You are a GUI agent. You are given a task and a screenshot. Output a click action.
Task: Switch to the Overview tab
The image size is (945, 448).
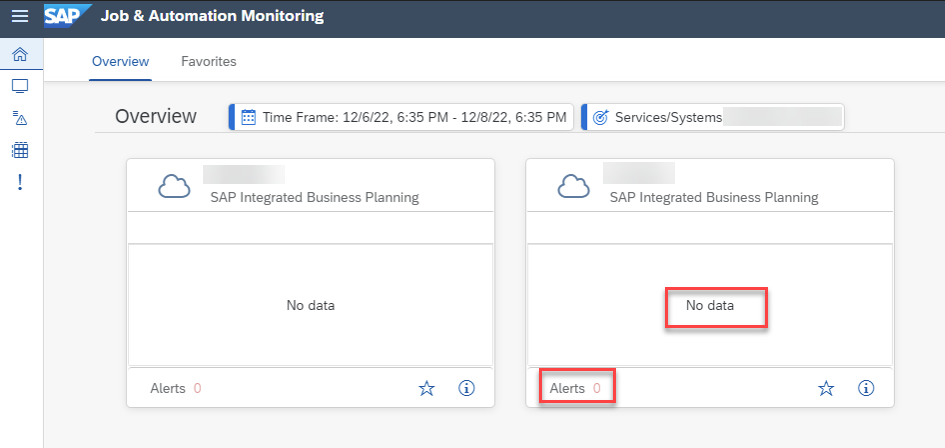[x=121, y=62]
